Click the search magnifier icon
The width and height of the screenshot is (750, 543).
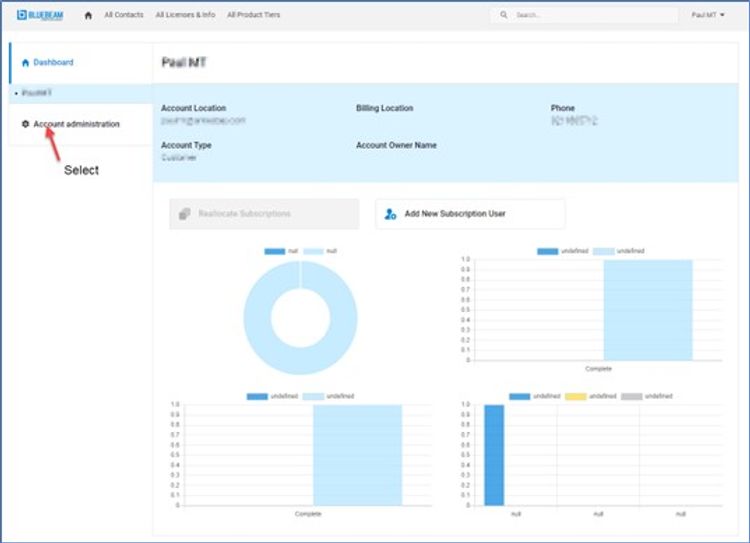pyautogui.click(x=504, y=15)
